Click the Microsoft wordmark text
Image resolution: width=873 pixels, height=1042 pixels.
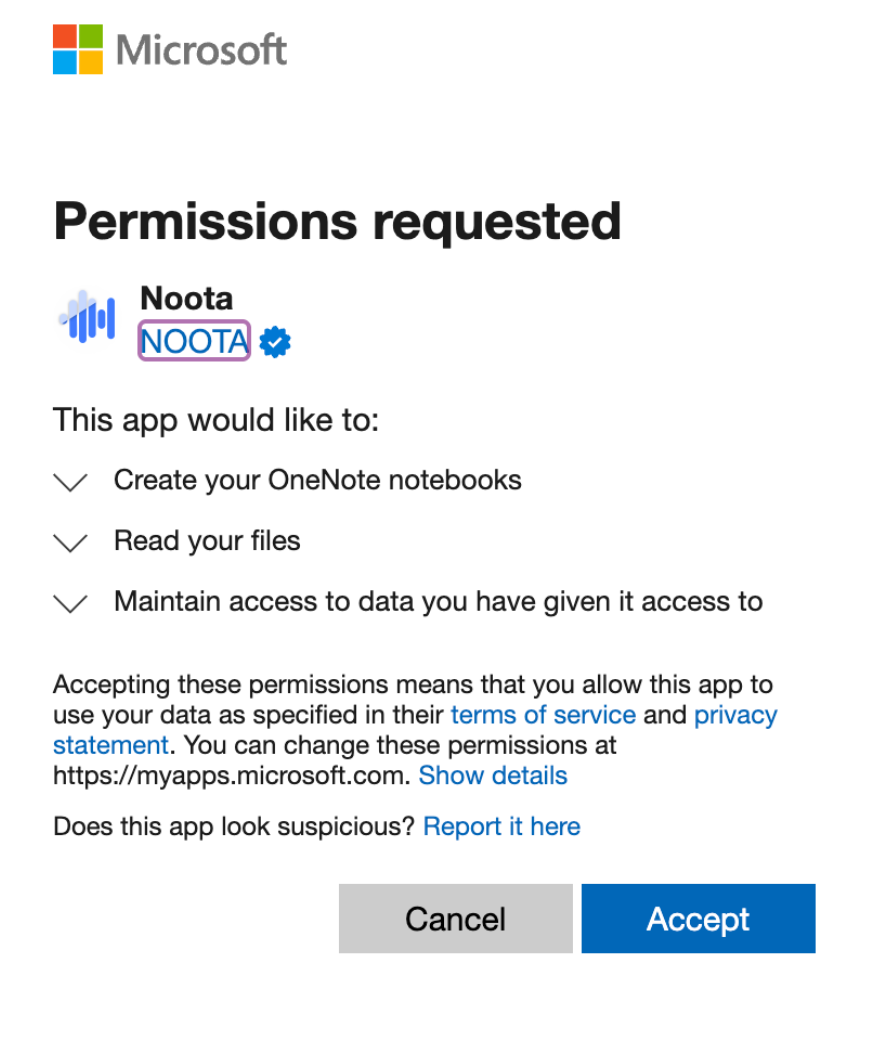point(202,50)
